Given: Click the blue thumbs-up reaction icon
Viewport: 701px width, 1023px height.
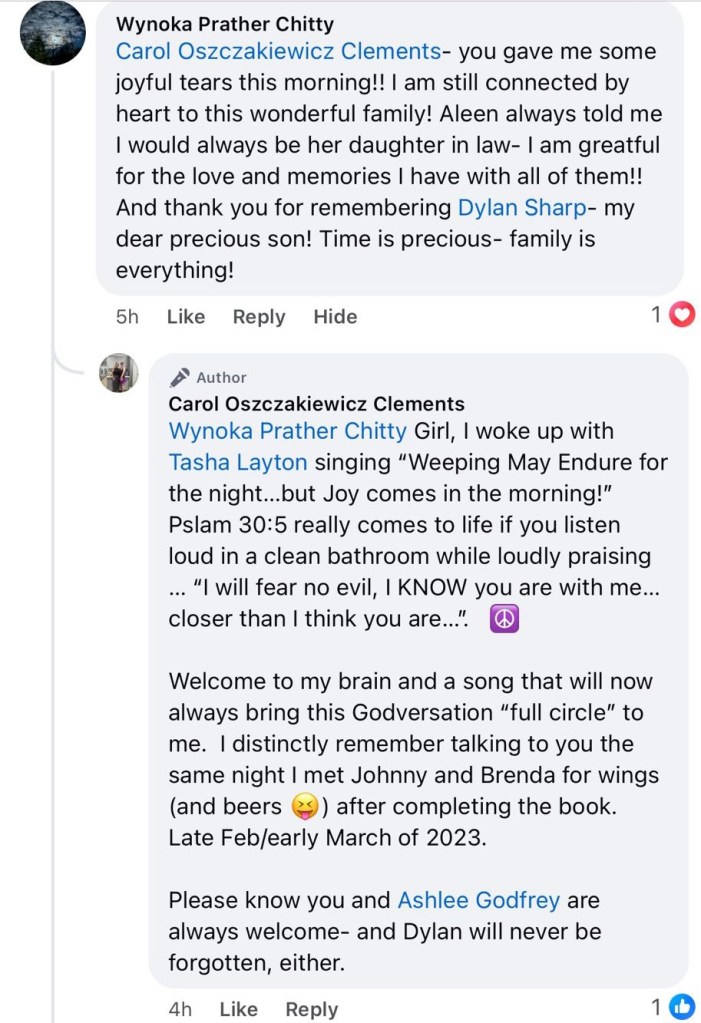Looking at the screenshot, I should pos(683,1006).
